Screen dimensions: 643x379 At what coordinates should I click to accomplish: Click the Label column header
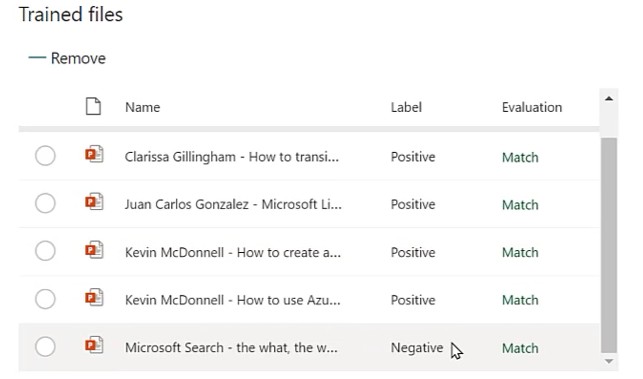(x=406, y=107)
